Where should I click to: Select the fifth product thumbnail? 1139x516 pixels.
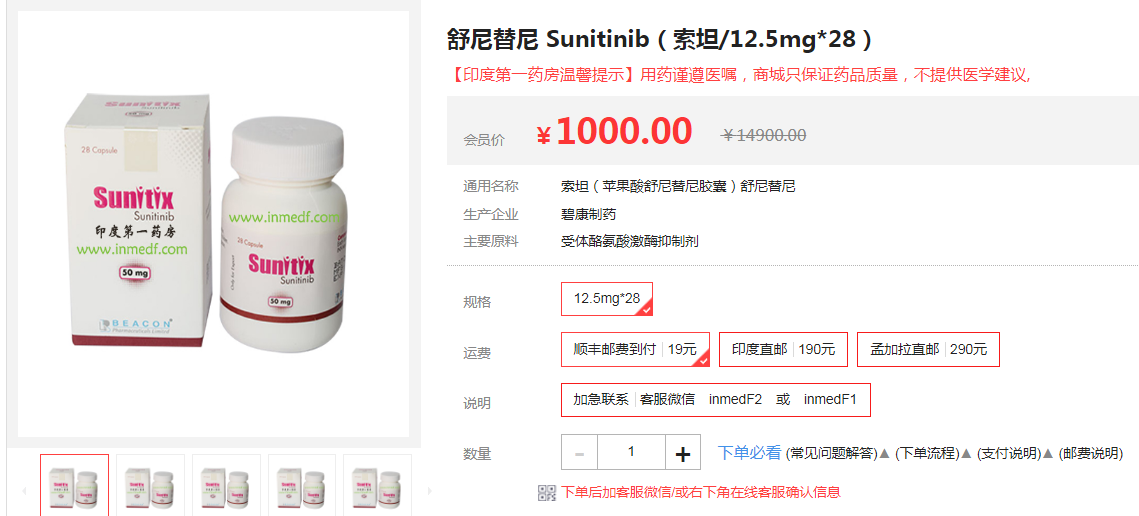377,485
